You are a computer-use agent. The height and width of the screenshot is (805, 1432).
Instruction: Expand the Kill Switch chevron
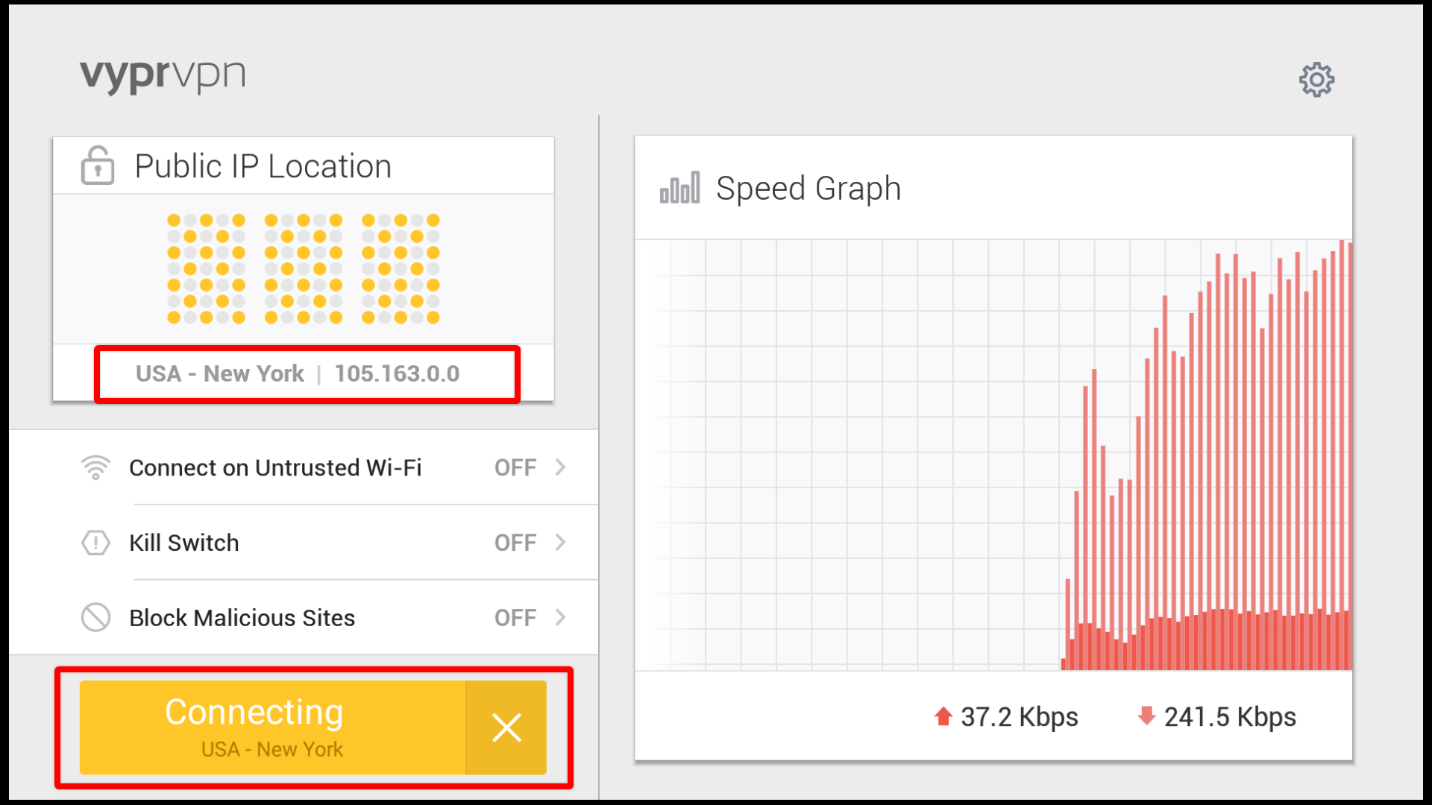tap(561, 542)
